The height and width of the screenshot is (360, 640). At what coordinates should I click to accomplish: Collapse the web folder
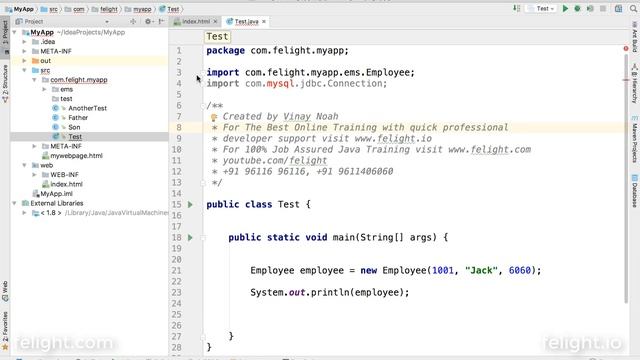coord(24,165)
